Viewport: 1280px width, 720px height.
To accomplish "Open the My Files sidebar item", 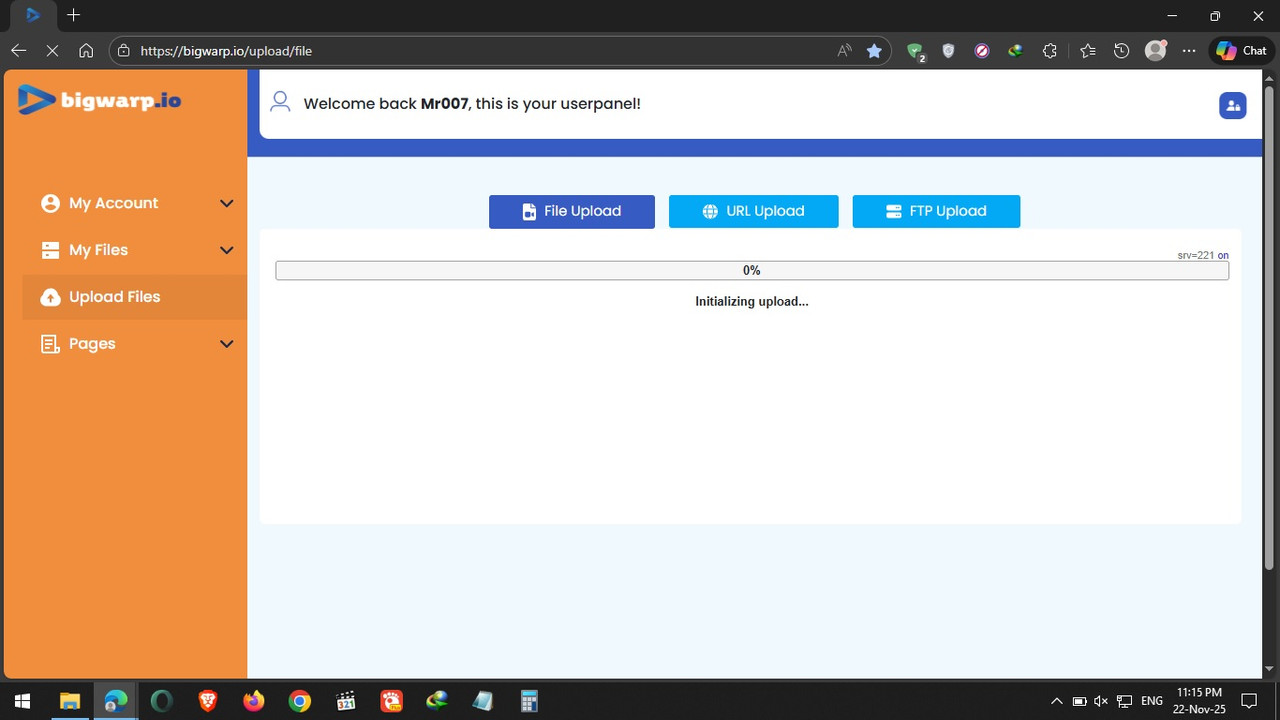I will tap(135, 250).
